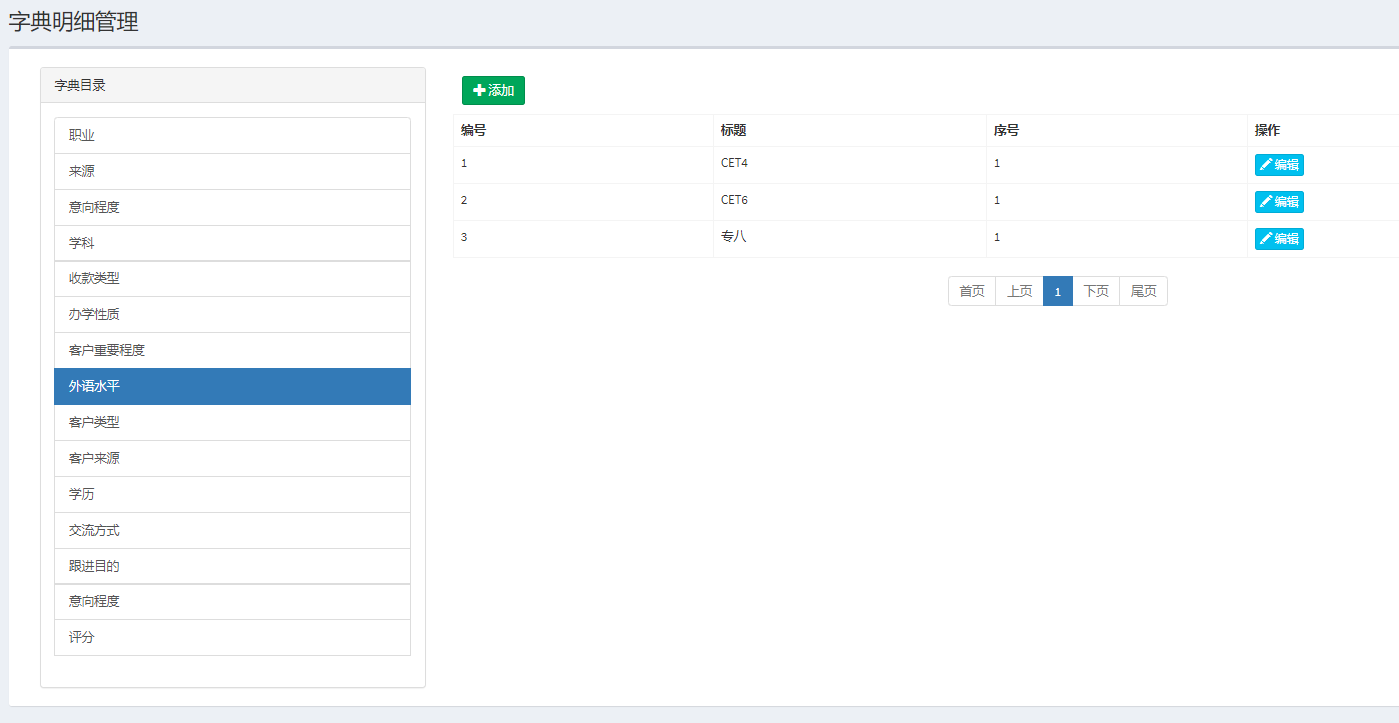Edit the CET4 row
Screen dimensions: 1399x723
click(1279, 165)
